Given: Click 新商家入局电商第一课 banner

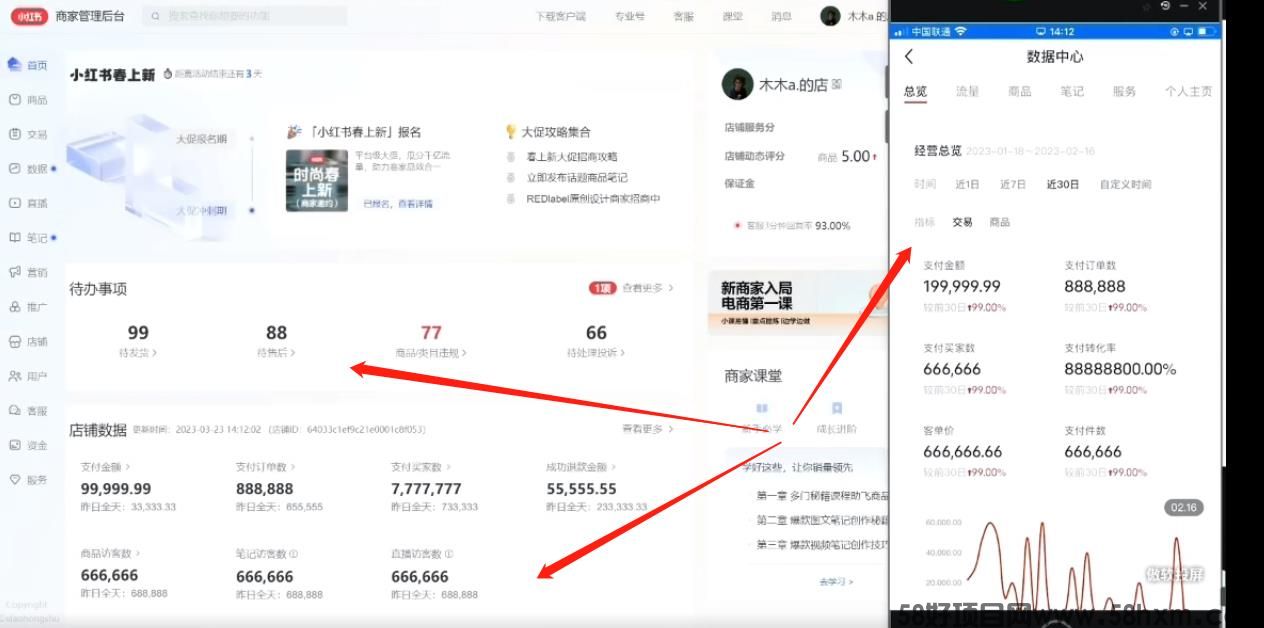Looking at the screenshot, I should coord(798,300).
